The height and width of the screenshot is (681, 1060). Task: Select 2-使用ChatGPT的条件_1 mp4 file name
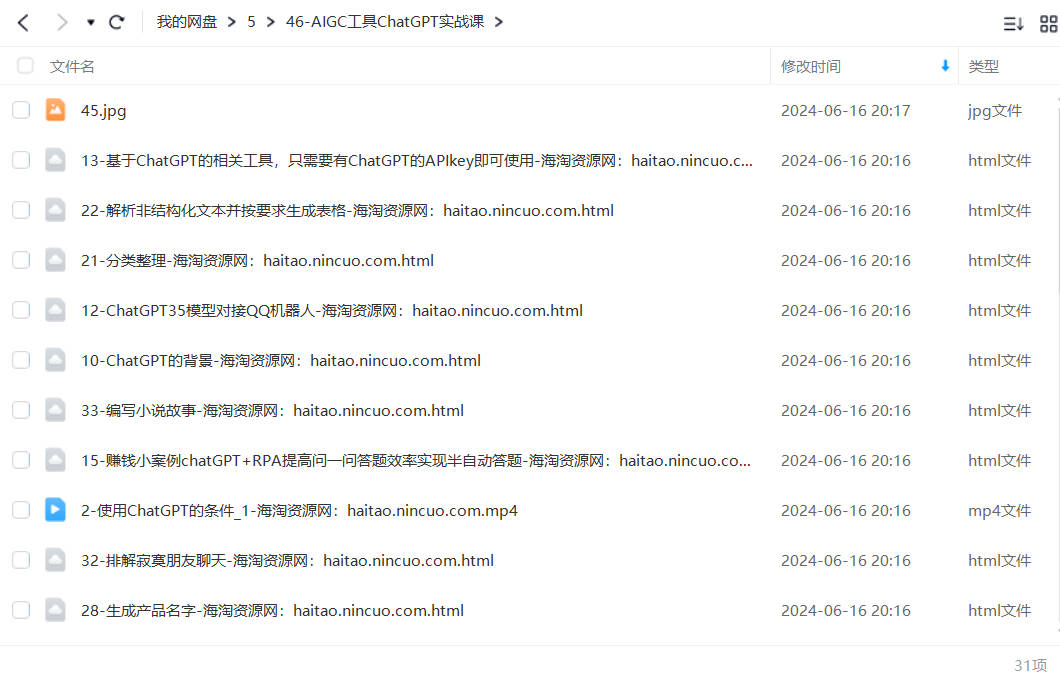299,511
